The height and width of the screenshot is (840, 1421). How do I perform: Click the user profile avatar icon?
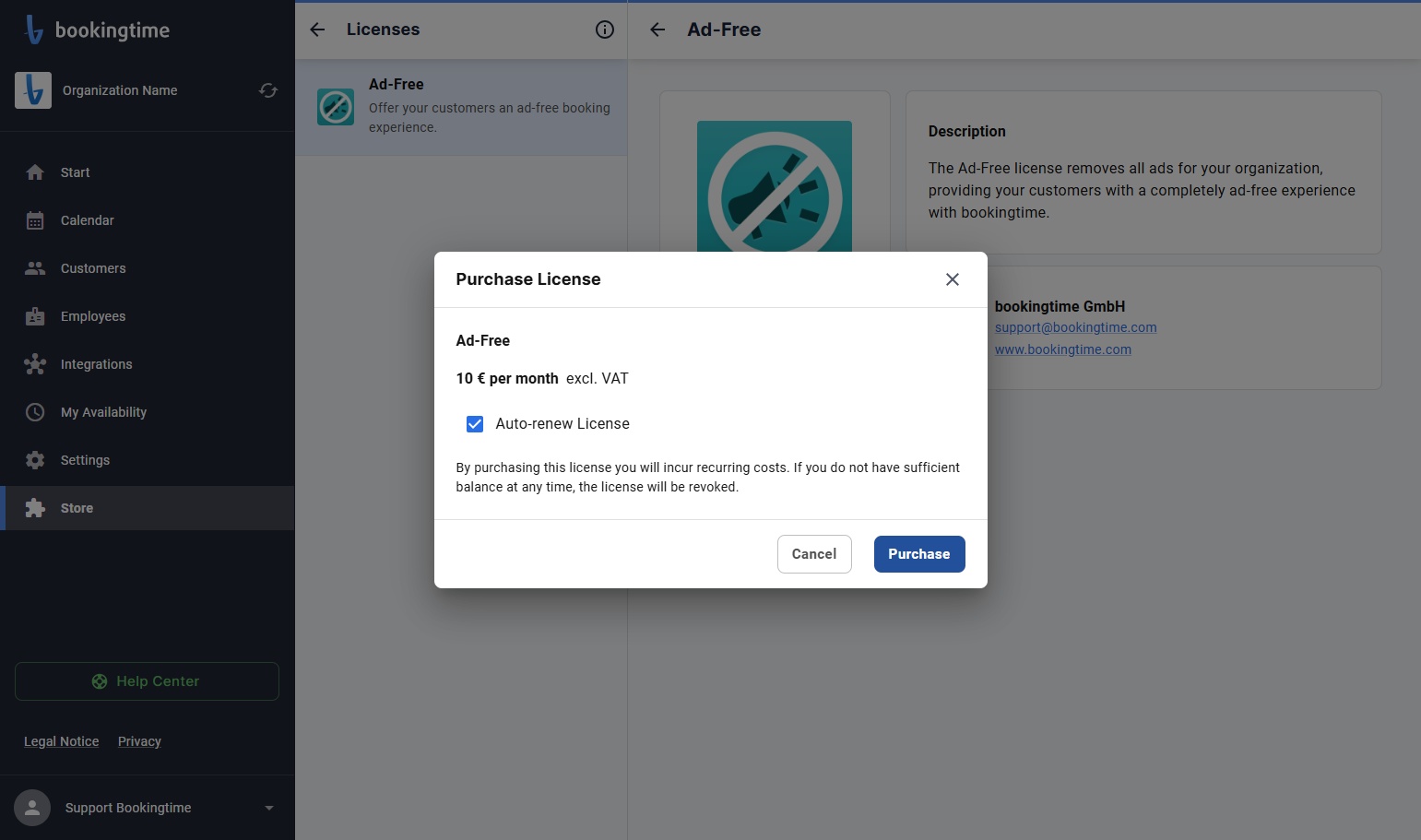(x=32, y=808)
